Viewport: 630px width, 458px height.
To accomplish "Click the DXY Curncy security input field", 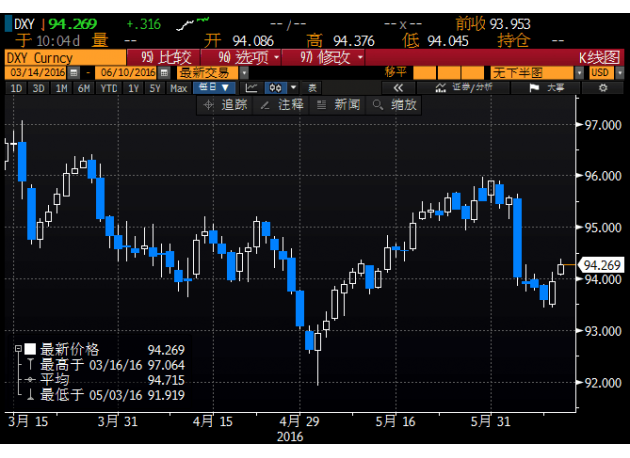I will click(60, 58).
